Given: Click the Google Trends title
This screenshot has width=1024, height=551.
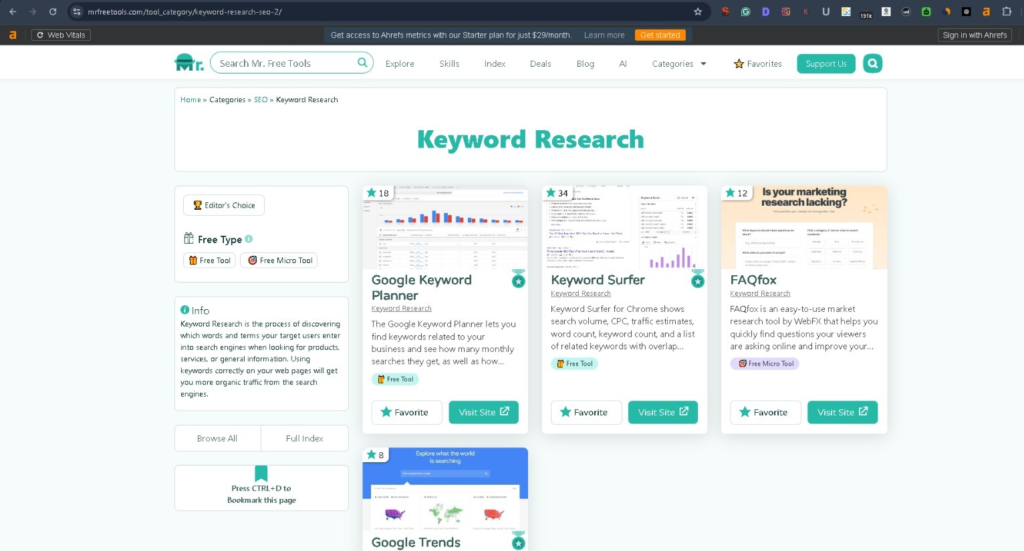Looking at the screenshot, I should (x=415, y=543).
